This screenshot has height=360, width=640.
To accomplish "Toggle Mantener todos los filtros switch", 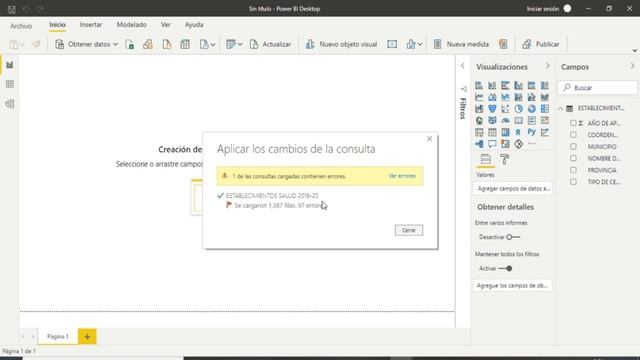I will (505, 269).
